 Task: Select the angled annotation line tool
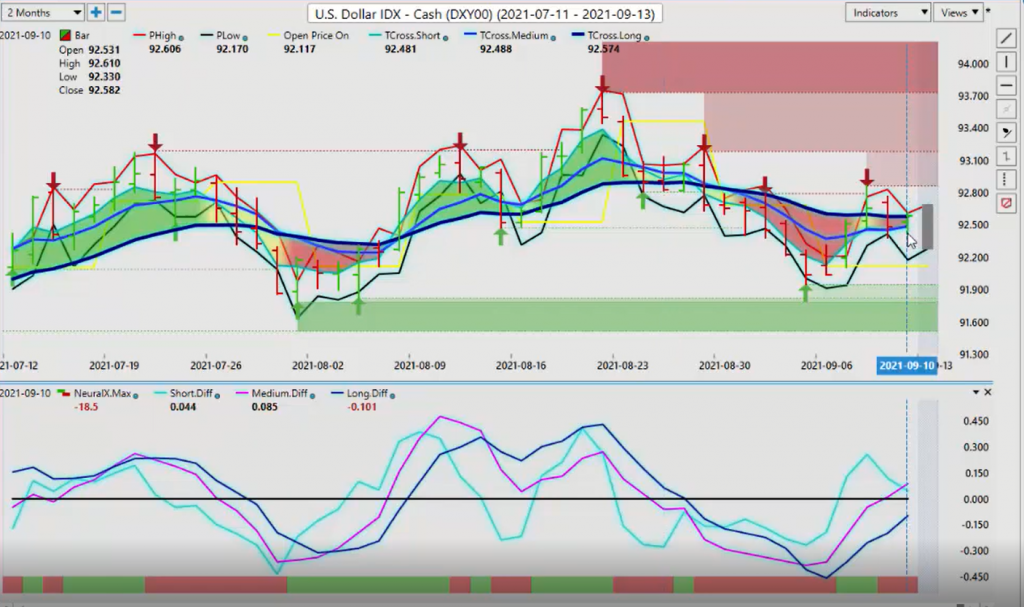click(1006, 133)
